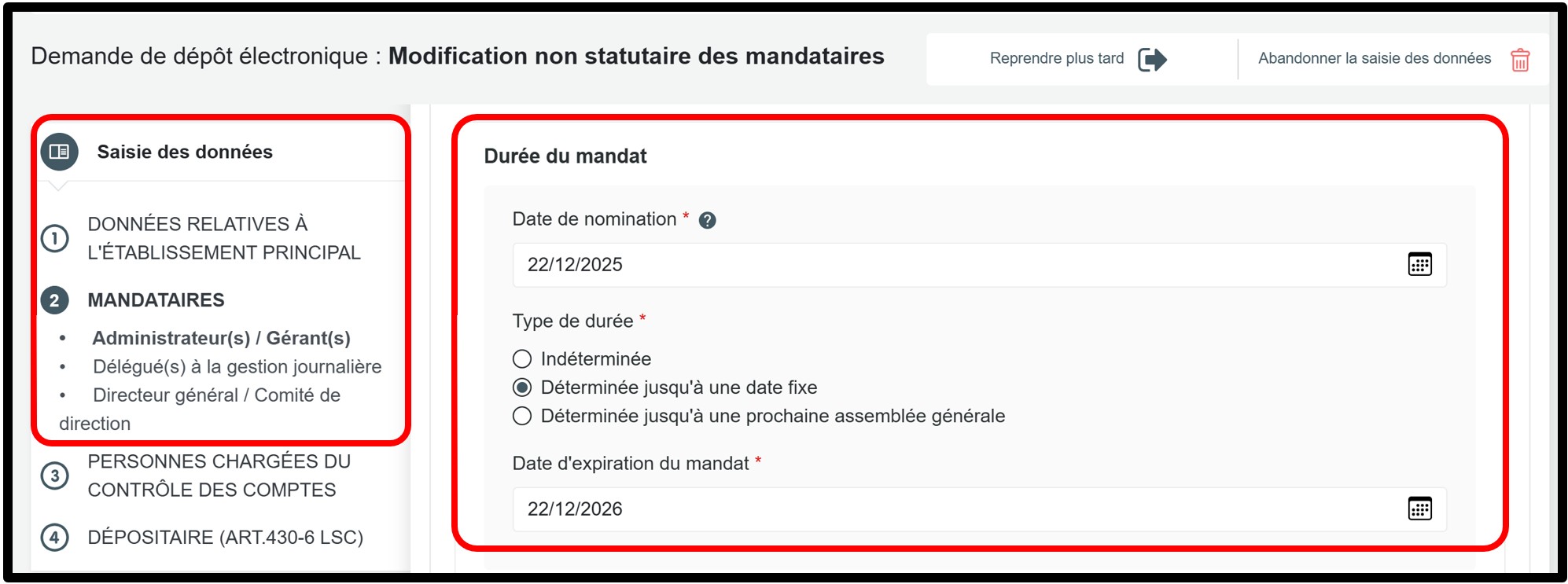This screenshot has width=1568, height=584.
Task: Go to Délégué(s) à la gestion journalière
Action: tap(237, 366)
